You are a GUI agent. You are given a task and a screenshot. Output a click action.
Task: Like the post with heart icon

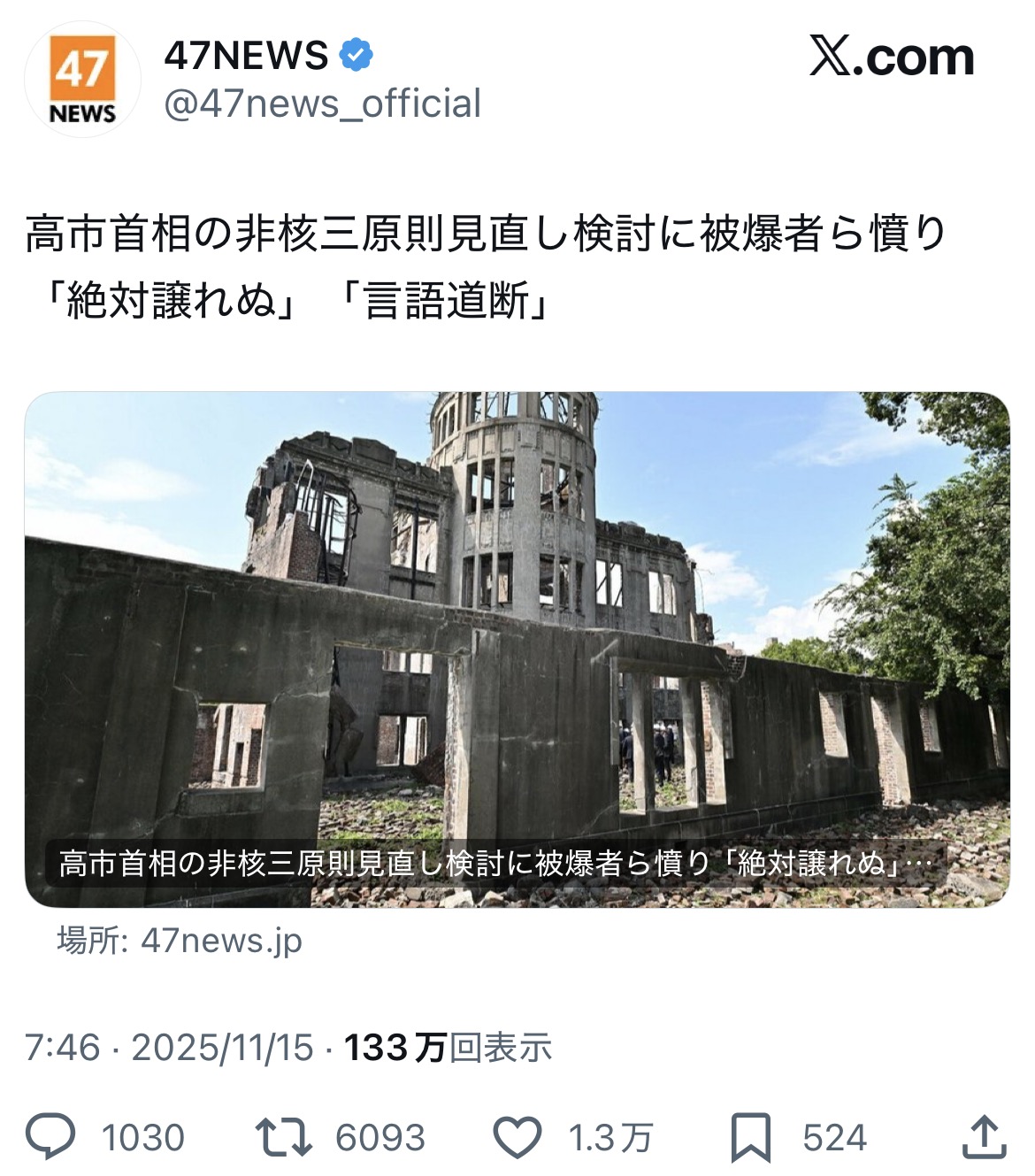tap(517, 1137)
